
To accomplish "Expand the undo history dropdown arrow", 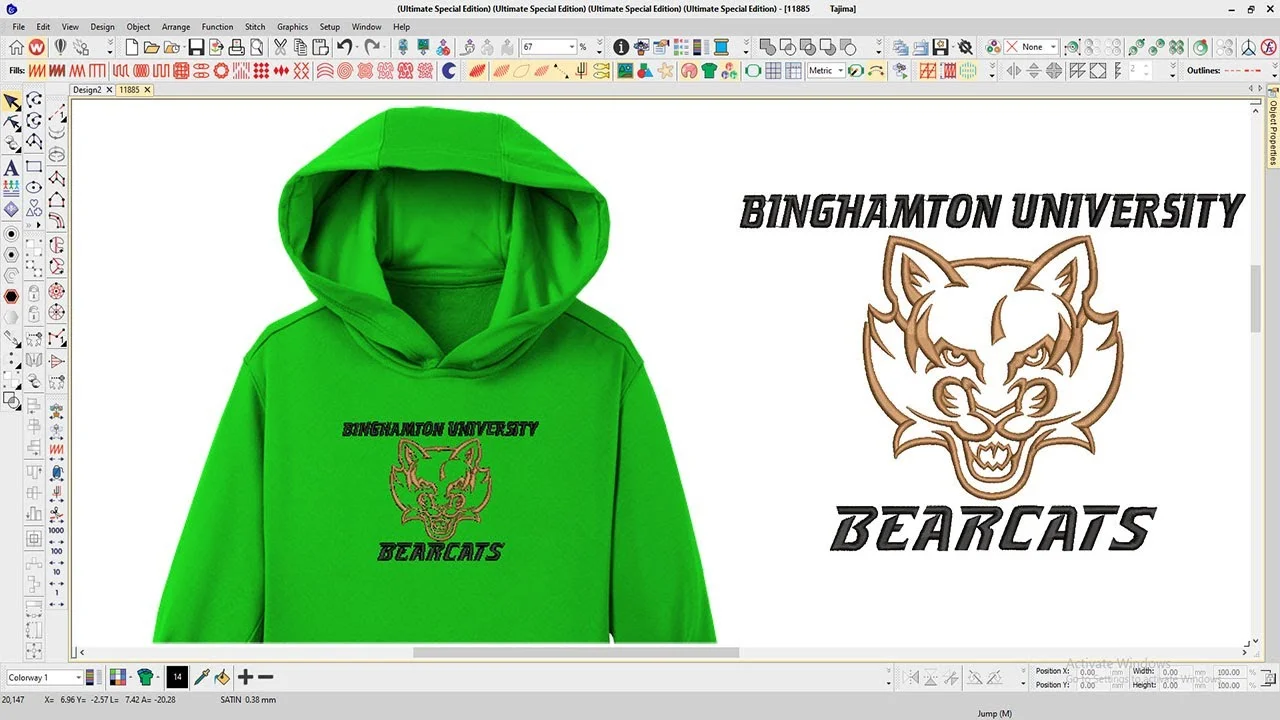I will tap(357, 47).
